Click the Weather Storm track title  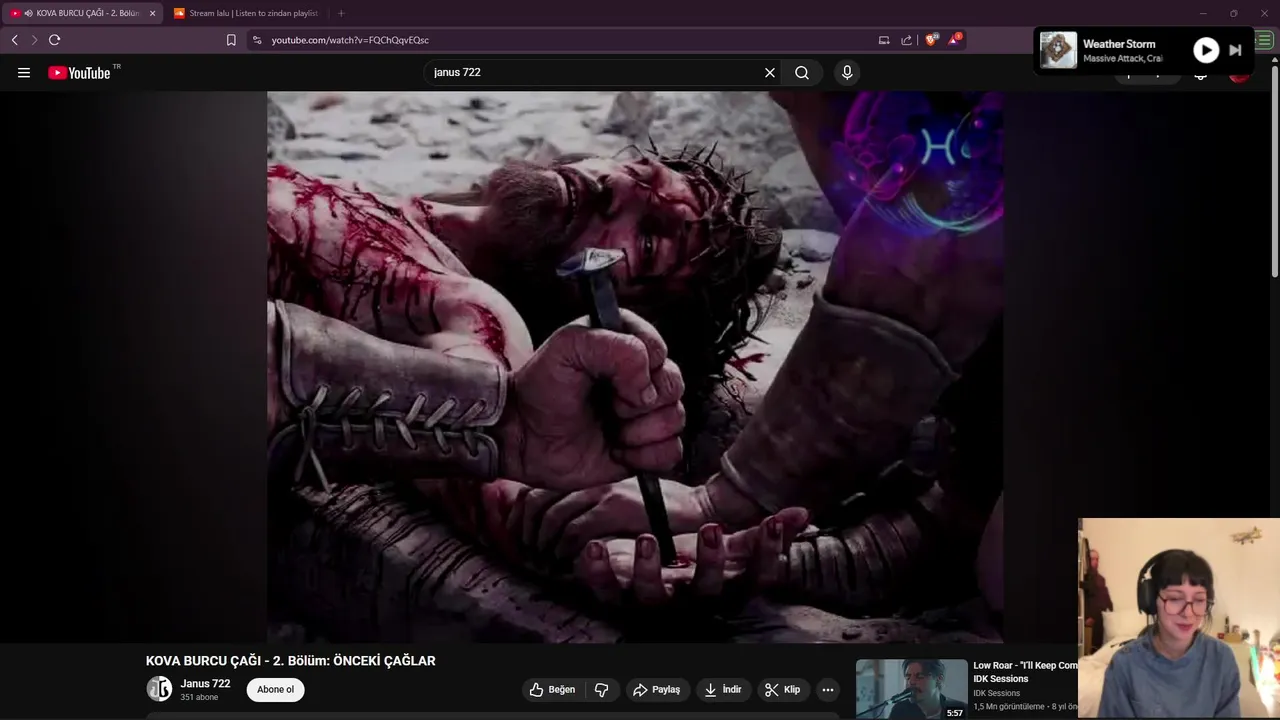[x=1119, y=44]
